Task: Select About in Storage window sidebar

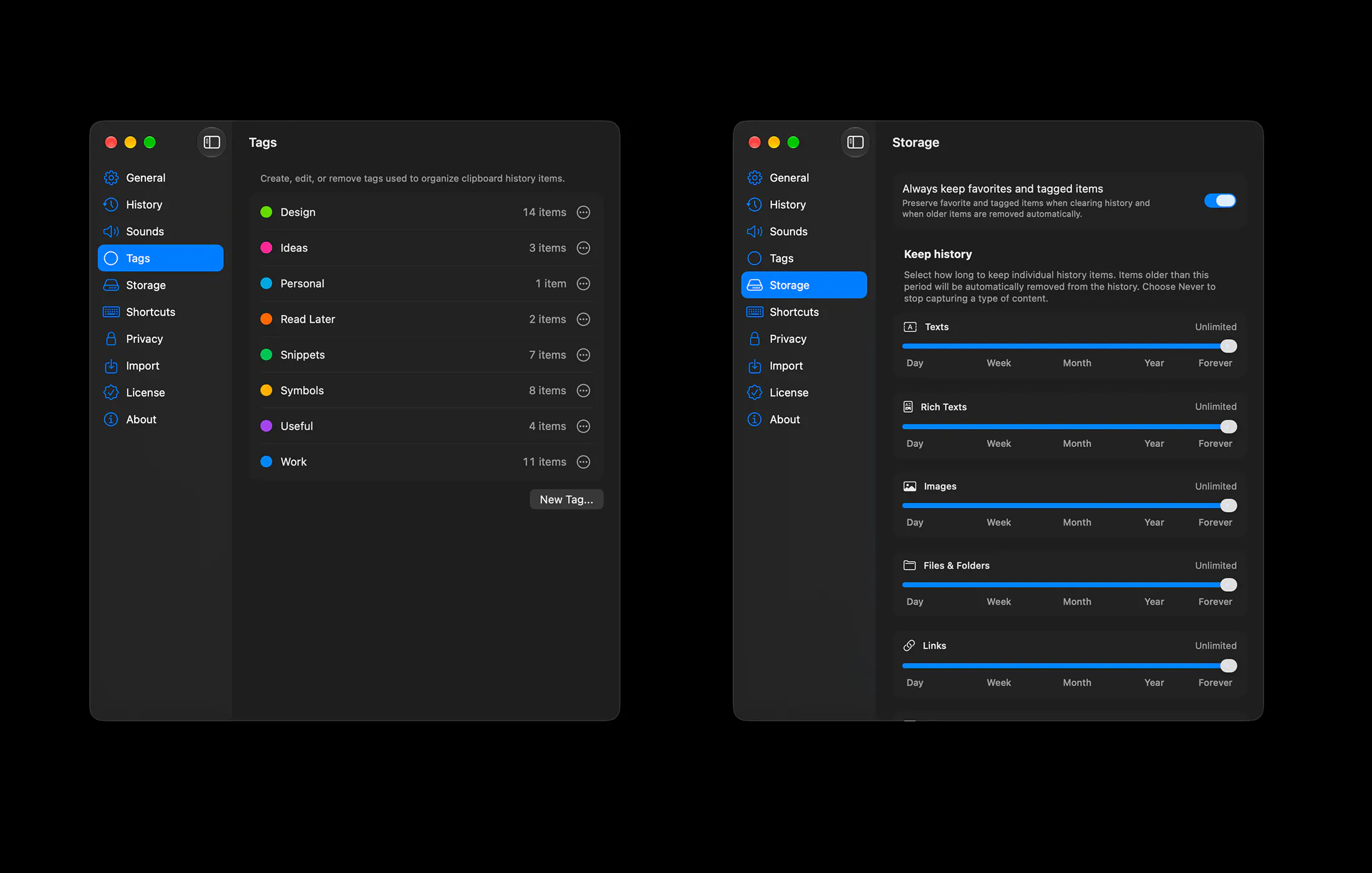Action: click(804, 419)
